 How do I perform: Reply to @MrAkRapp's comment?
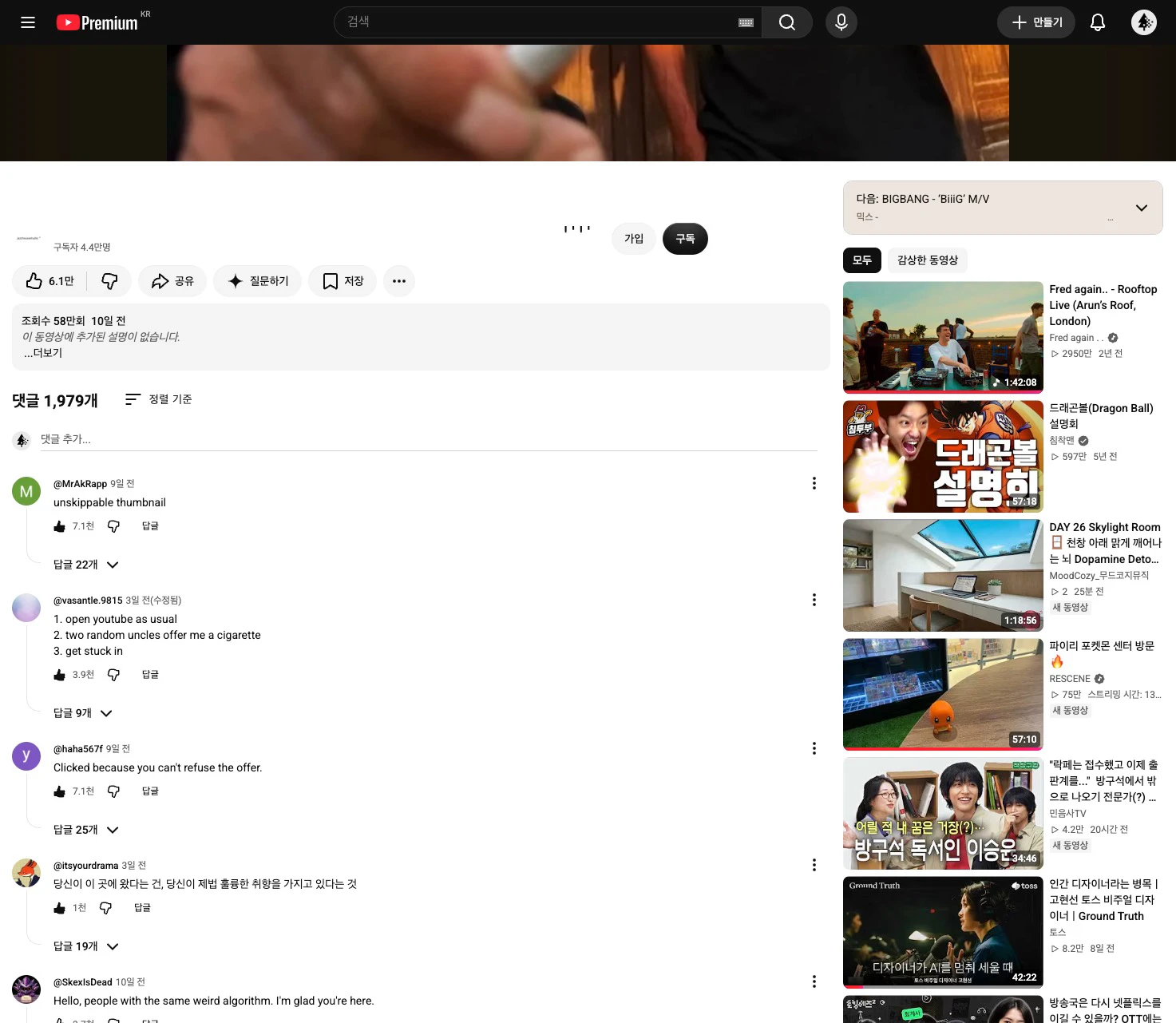150,526
